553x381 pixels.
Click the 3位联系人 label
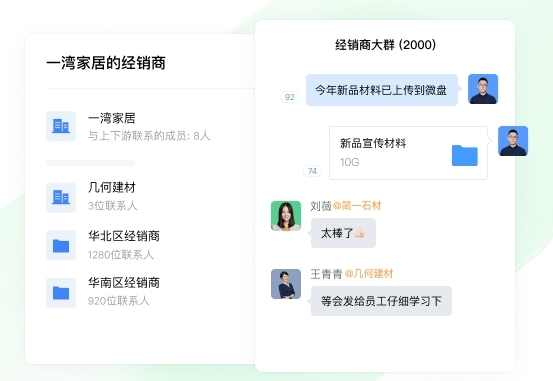pyautogui.click(x=113, y=206)
